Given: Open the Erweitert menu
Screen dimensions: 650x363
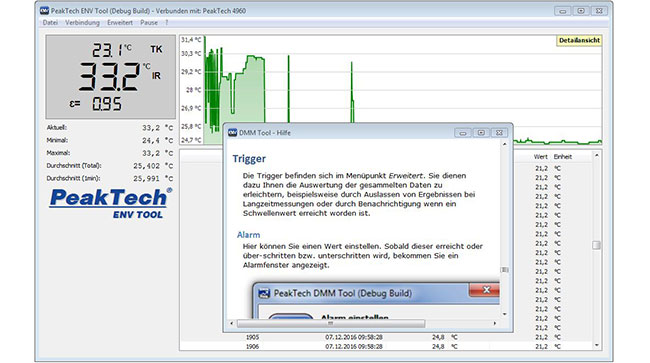Looking at the screenshot, I should [120, 23].
